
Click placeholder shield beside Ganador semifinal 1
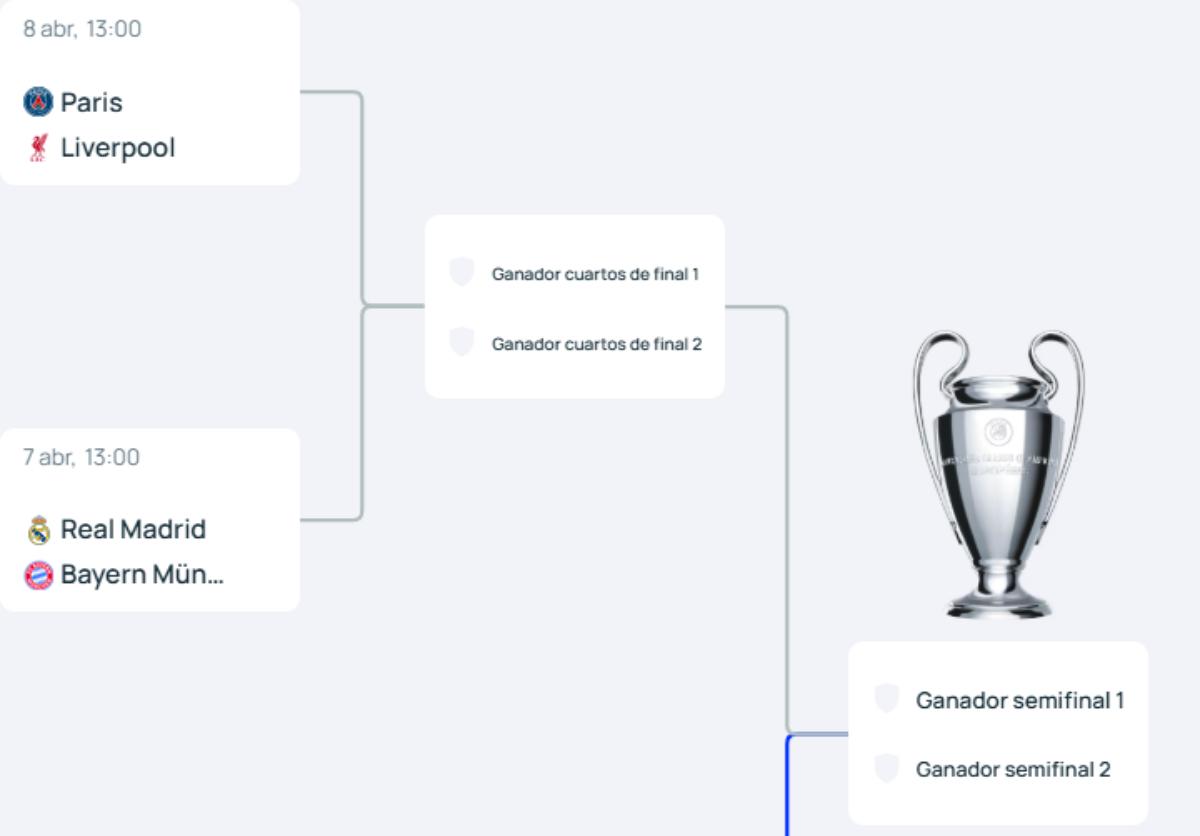[886, 699]
